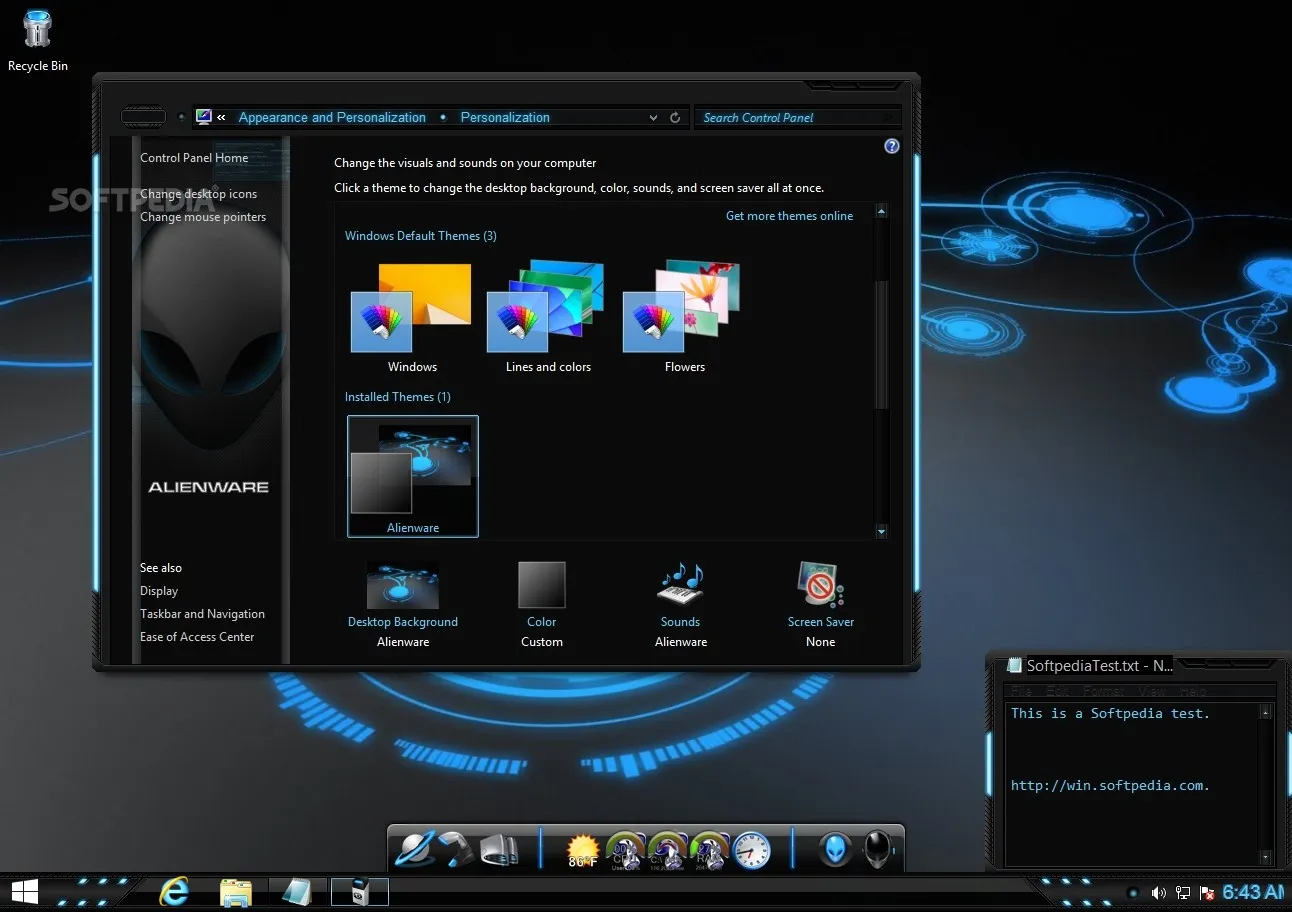
Task: Click the scrollbar down arrow in the themes list
Action: tap(881, 531)
